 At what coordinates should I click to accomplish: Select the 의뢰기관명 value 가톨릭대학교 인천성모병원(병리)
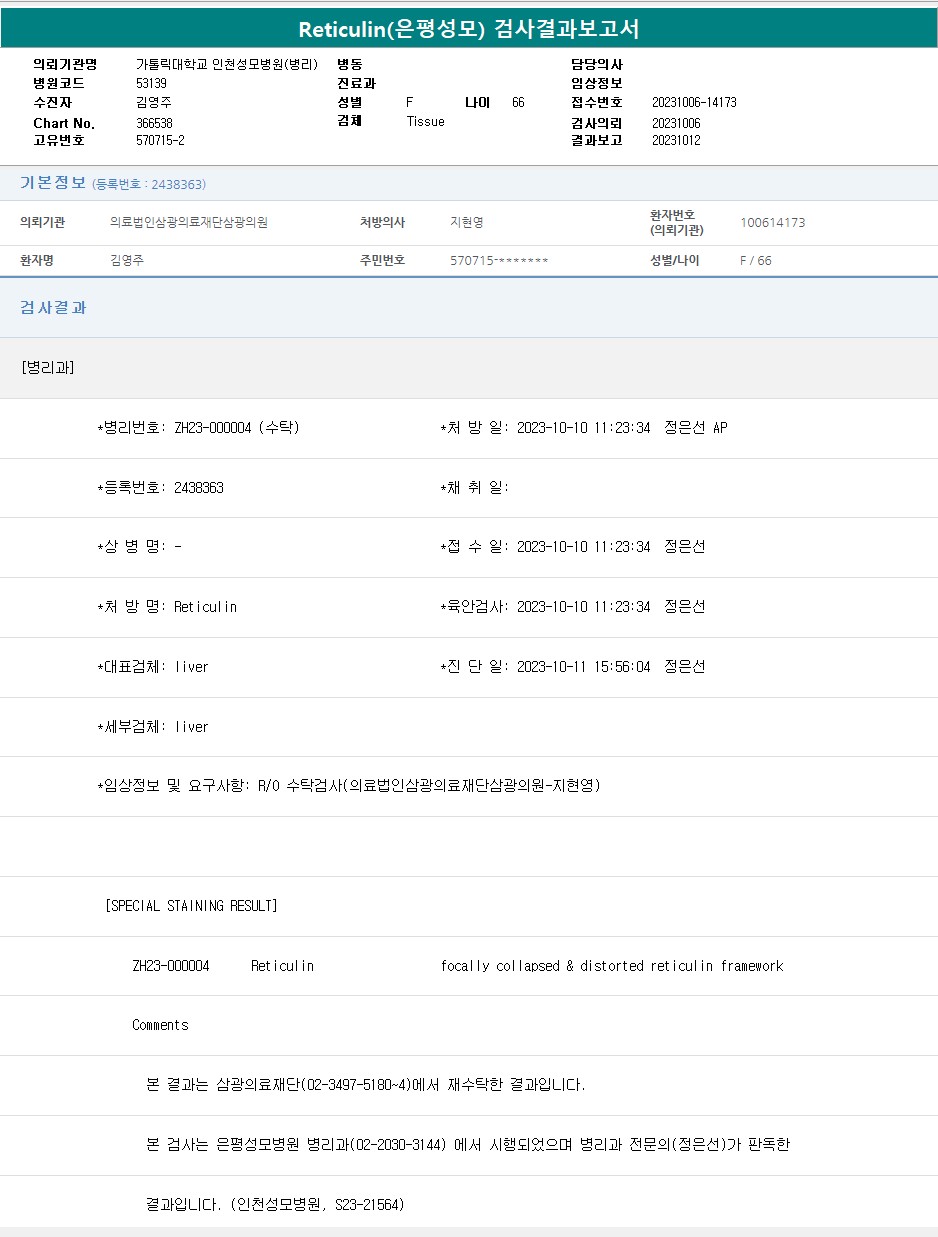tap(227, 64)
